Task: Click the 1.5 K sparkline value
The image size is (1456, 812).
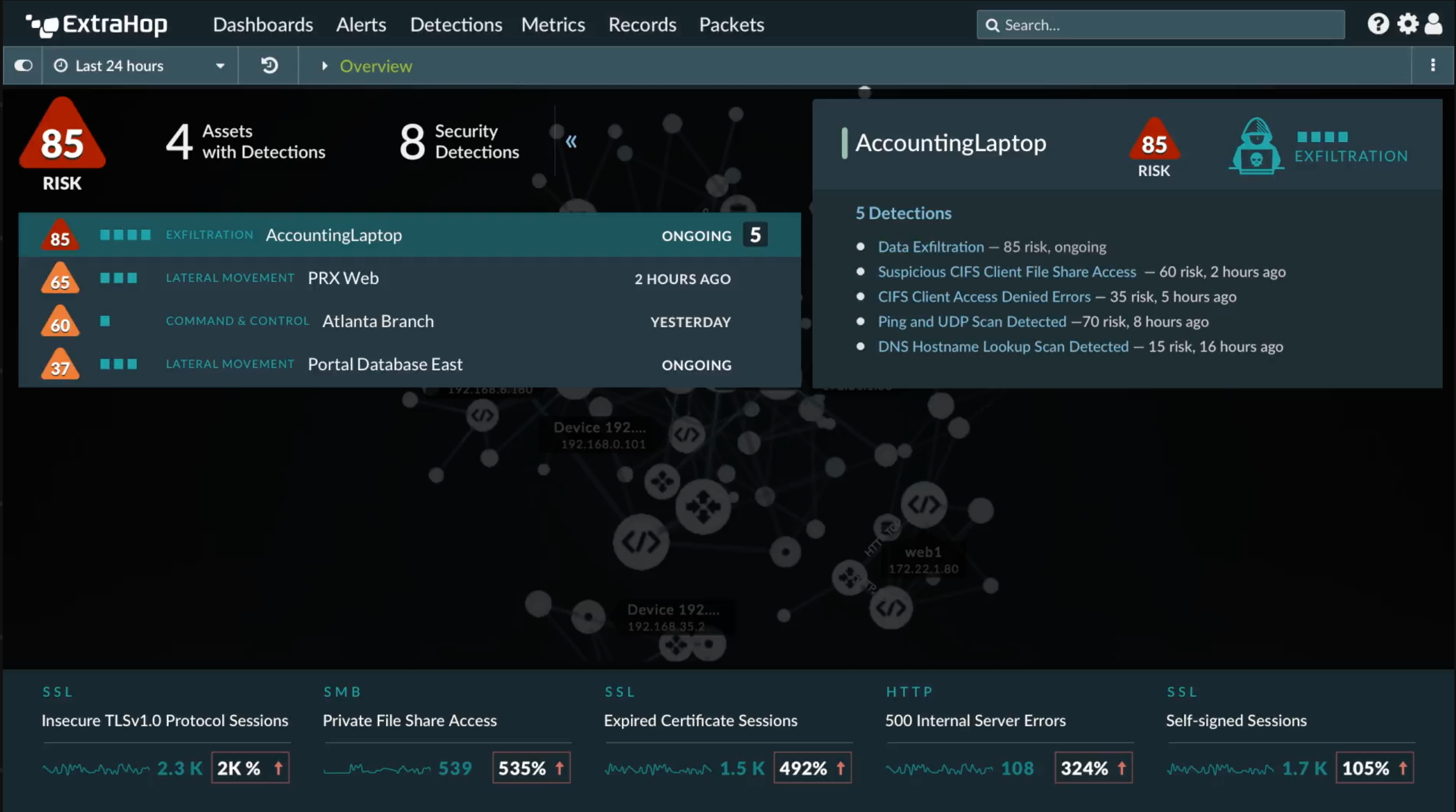Action: pos(742,769)
